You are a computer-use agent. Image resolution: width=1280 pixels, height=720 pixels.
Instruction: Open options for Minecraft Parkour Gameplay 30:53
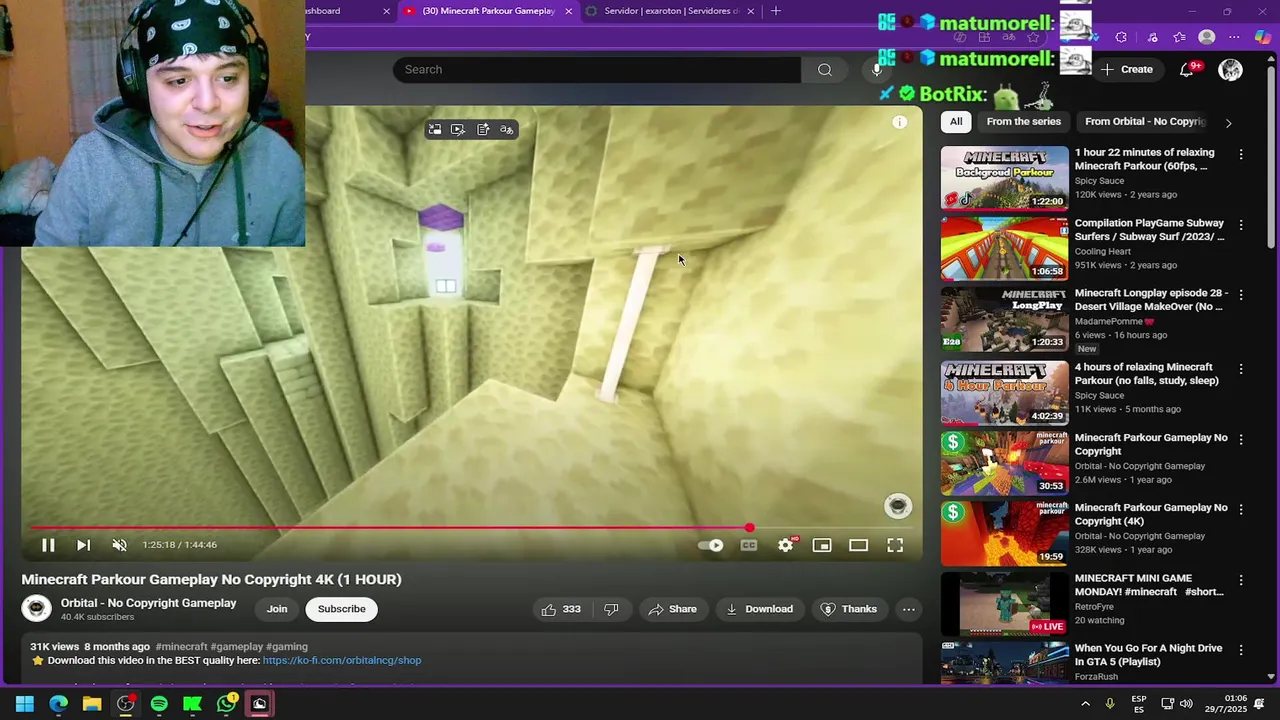click(1241, 440)
